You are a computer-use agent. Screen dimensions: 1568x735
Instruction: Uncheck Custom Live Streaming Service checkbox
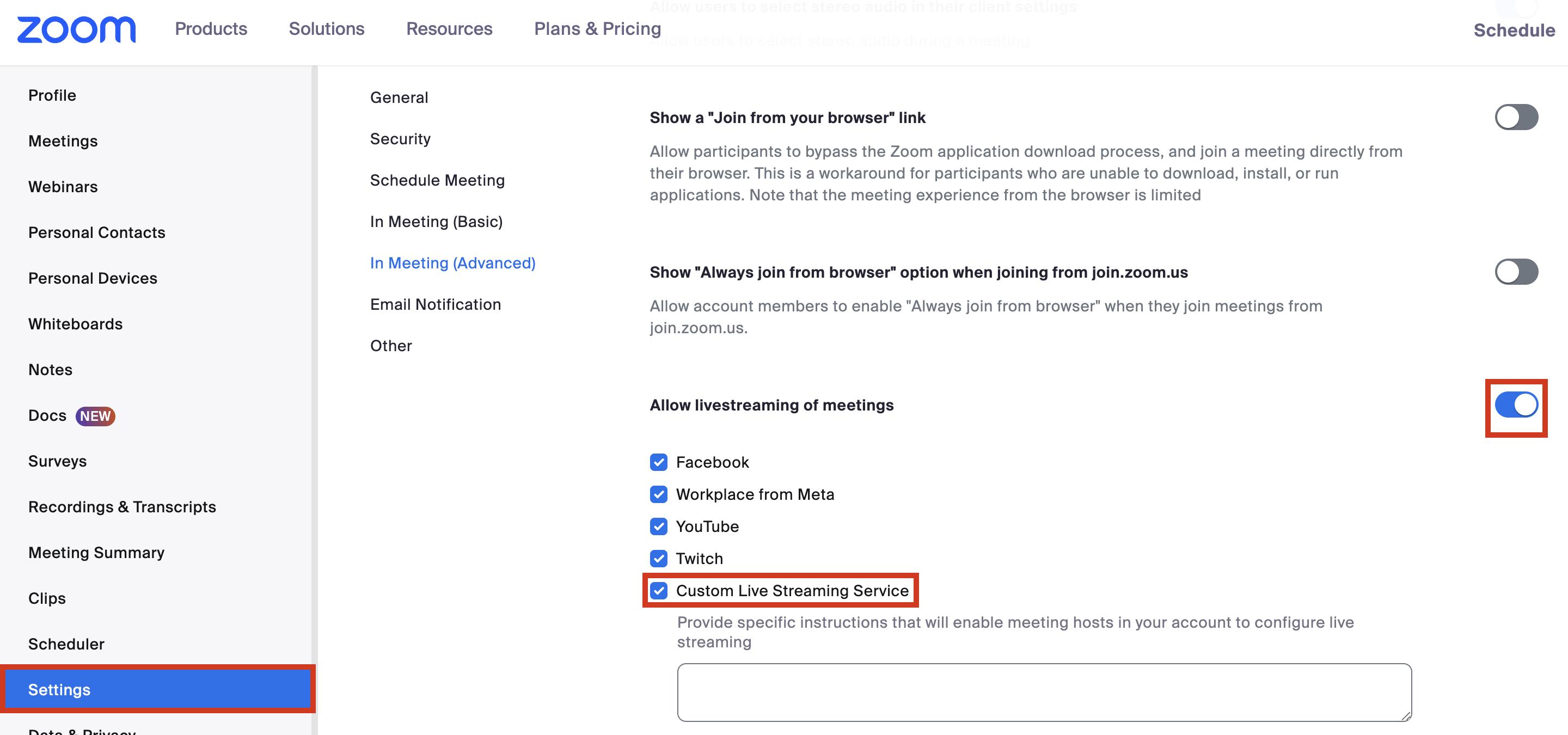[659, 591]
